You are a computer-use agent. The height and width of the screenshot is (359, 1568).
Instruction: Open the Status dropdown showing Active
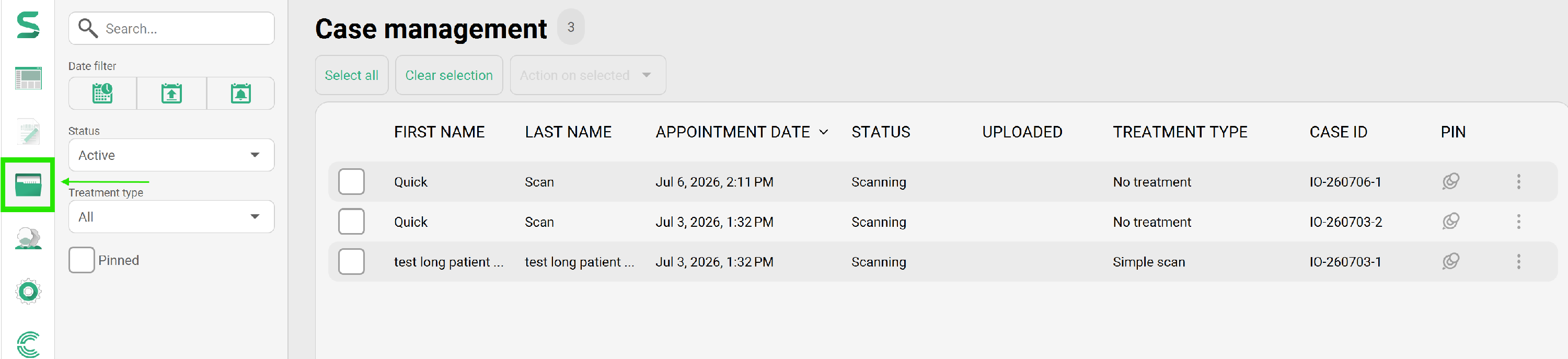click(x=171, y=155)
